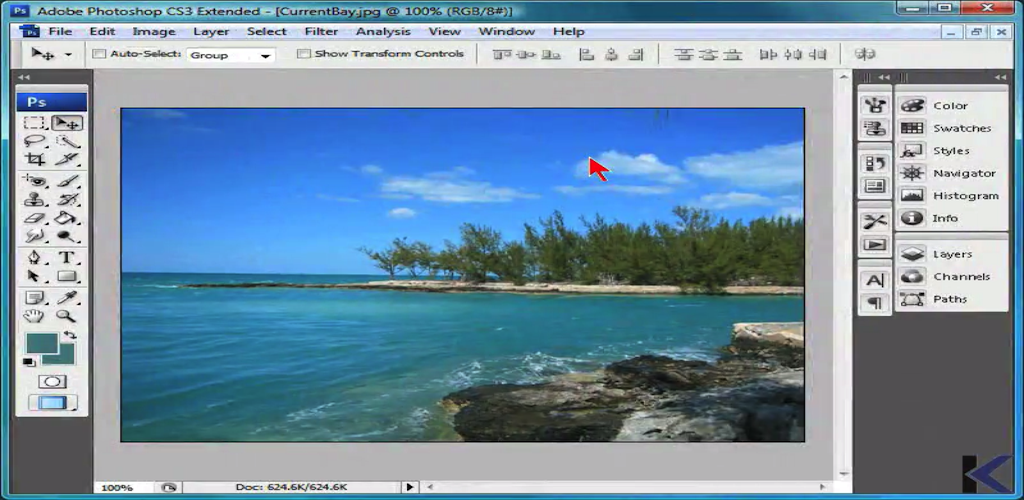Choose the Crop tool
The image size is (1024, 500).
pyautogui.click(x=36, y=159)
